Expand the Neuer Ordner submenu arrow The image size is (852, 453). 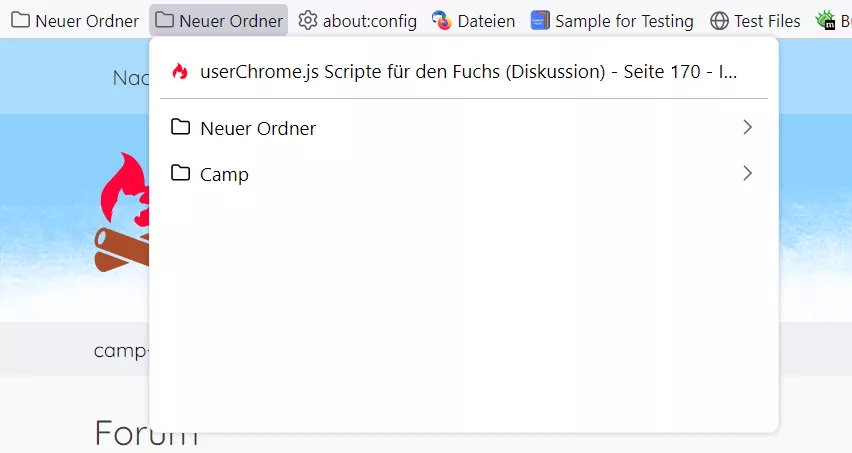[748, 128]
